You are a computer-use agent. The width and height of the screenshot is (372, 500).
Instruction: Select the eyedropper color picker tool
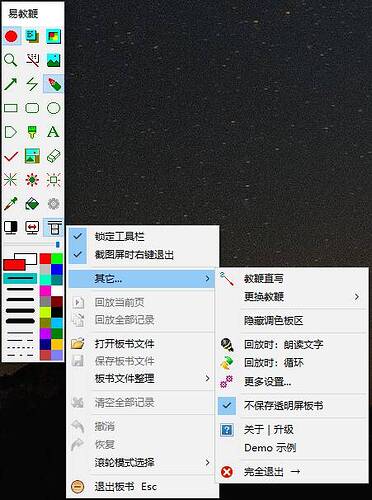(x=11, y=204)
